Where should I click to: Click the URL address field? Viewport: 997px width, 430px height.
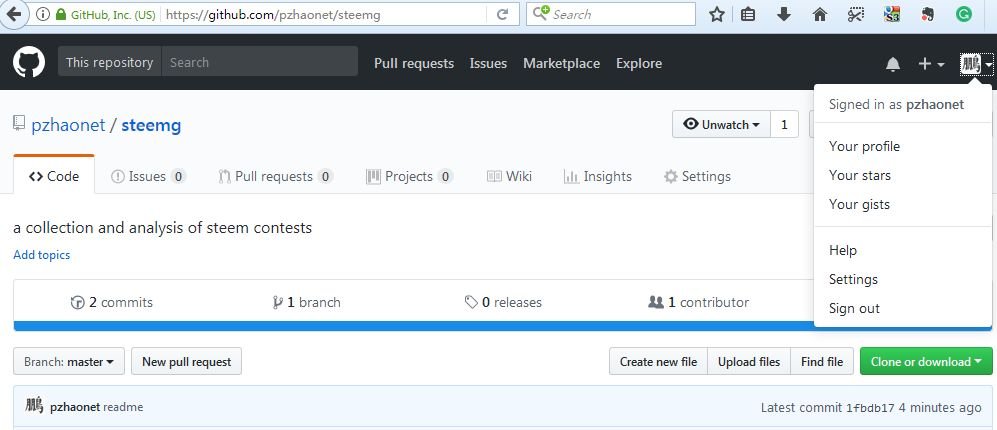point(324,15)
